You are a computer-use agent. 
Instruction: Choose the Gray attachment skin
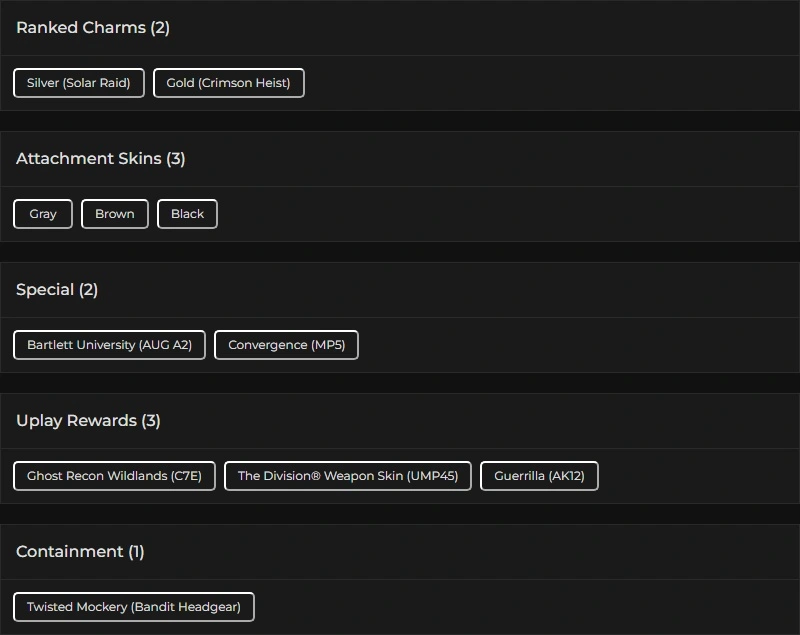pyautogui.click(x=43, y=214)
